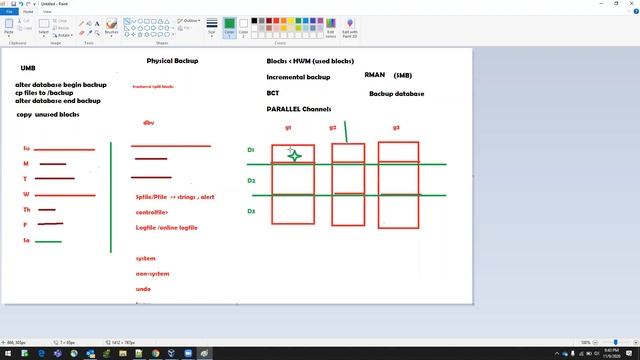The height and width of the screenshot is (360, 640).
Task: Choose the Oval shape
Action: coord(140,21)
